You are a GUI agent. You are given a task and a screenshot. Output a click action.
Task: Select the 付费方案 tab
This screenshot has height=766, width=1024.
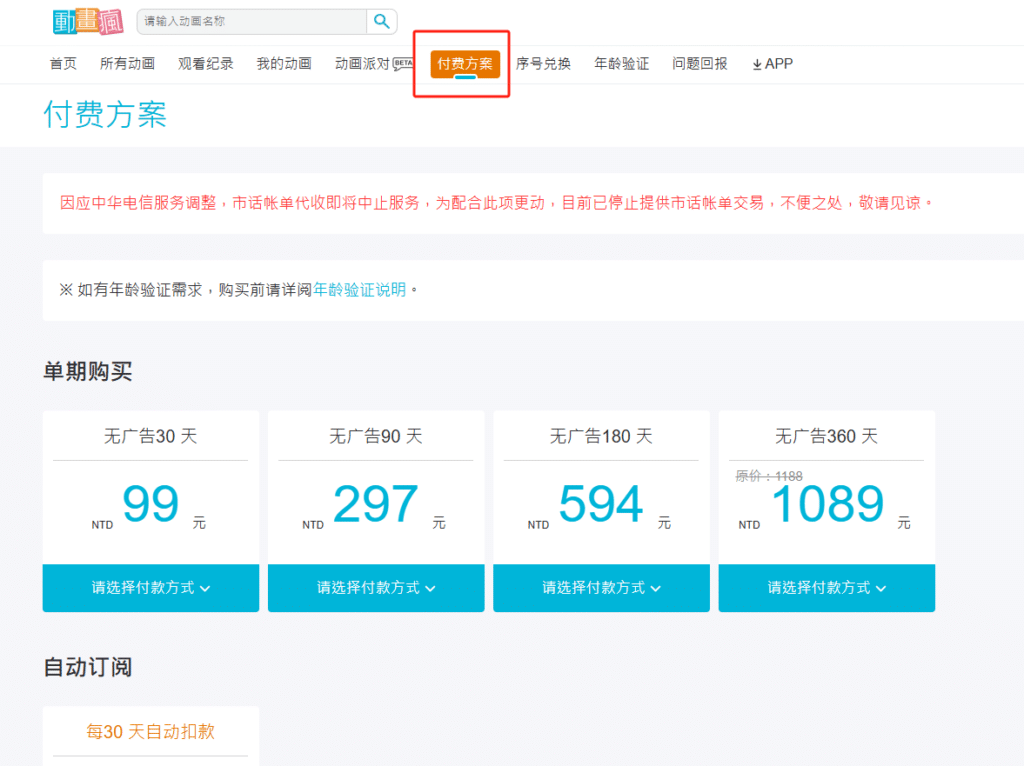(x=465, y=64)
